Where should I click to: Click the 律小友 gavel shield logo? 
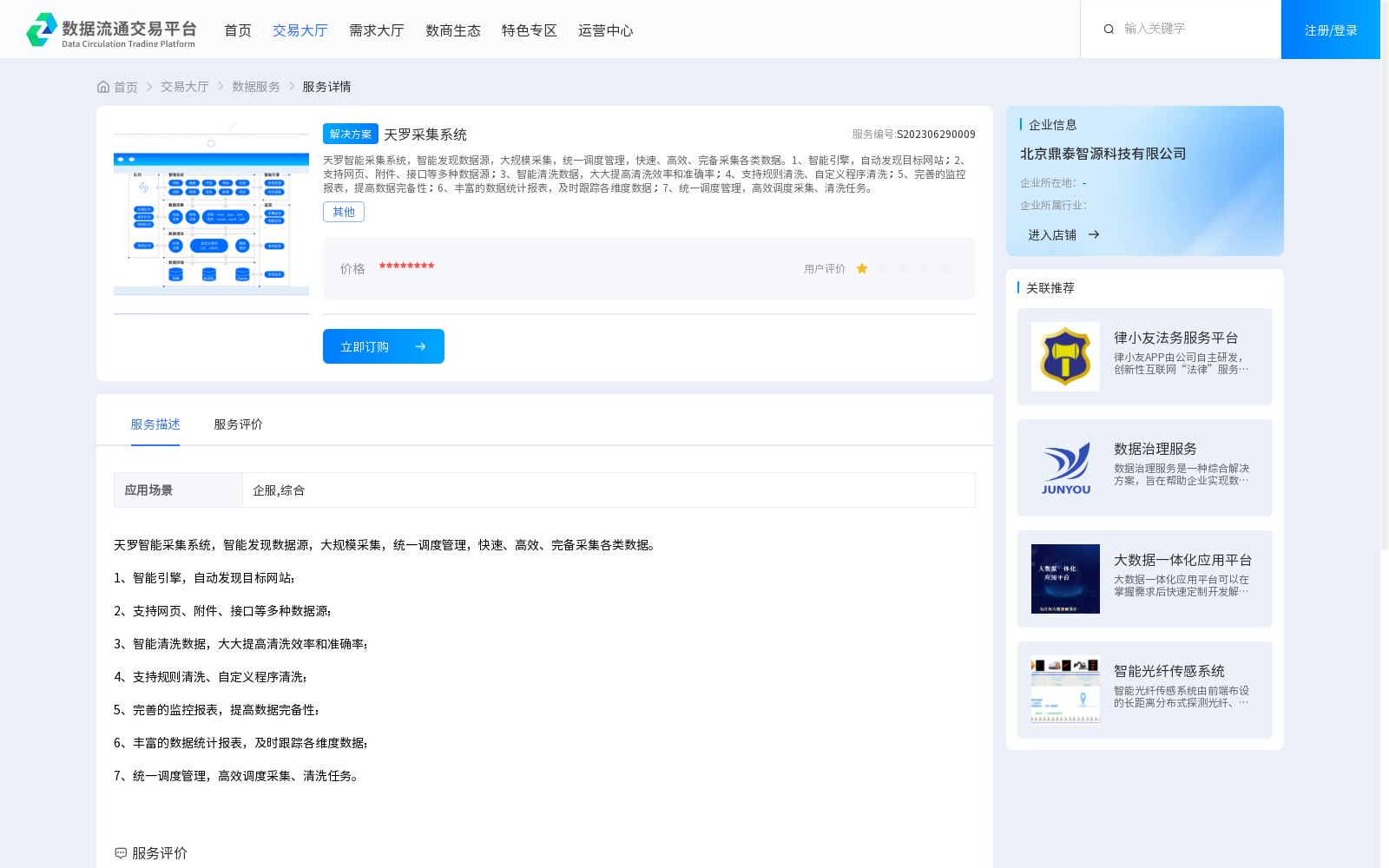(x=1065, y=357)
